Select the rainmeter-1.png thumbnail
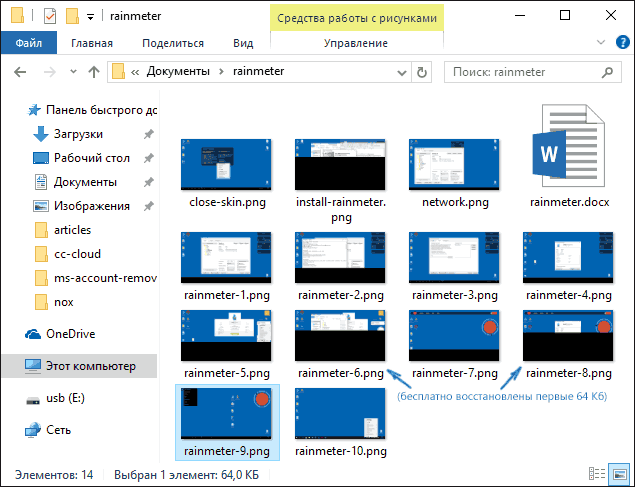The image size is (635, 487). pos(226,257)
